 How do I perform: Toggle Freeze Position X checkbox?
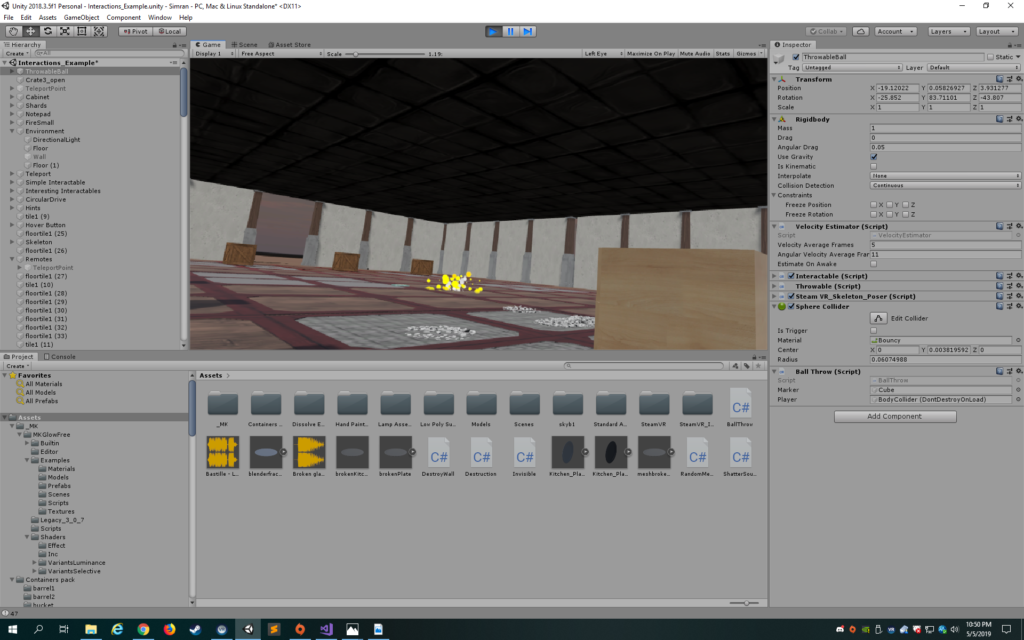pos(874,205)
